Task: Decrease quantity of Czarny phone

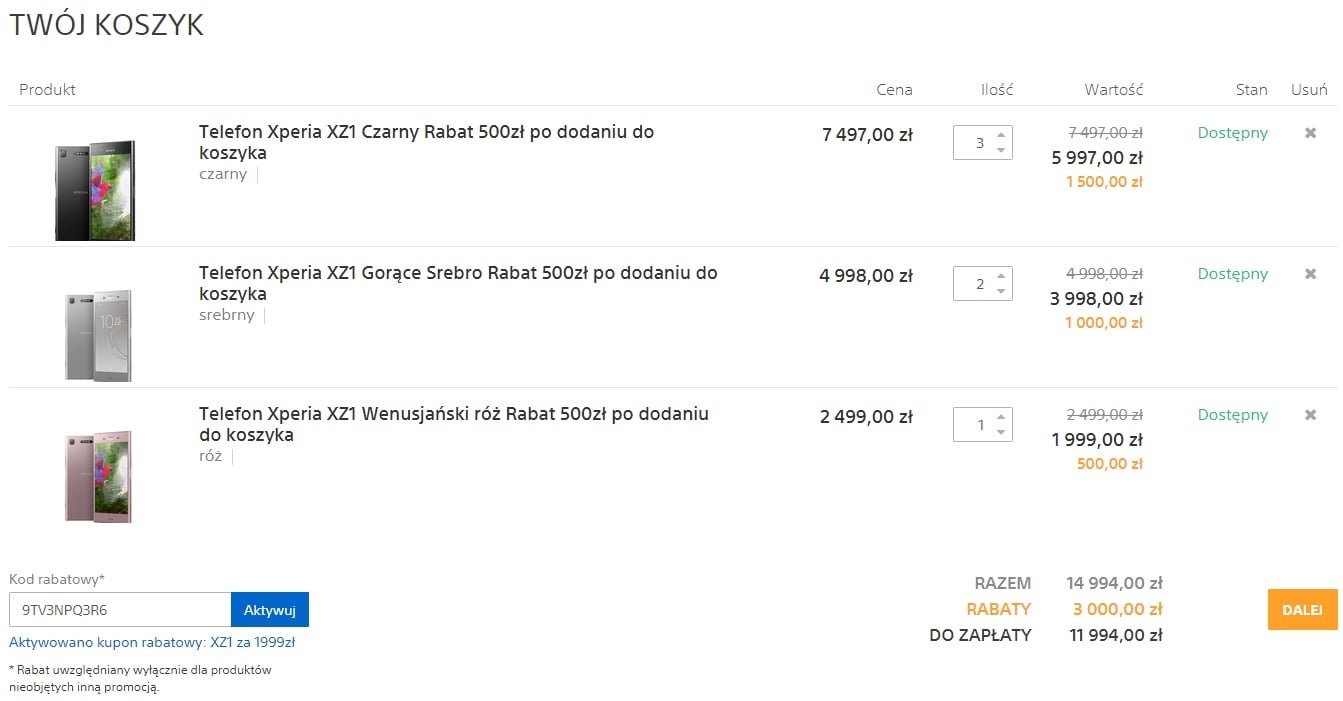Action: pos(1001,150)
